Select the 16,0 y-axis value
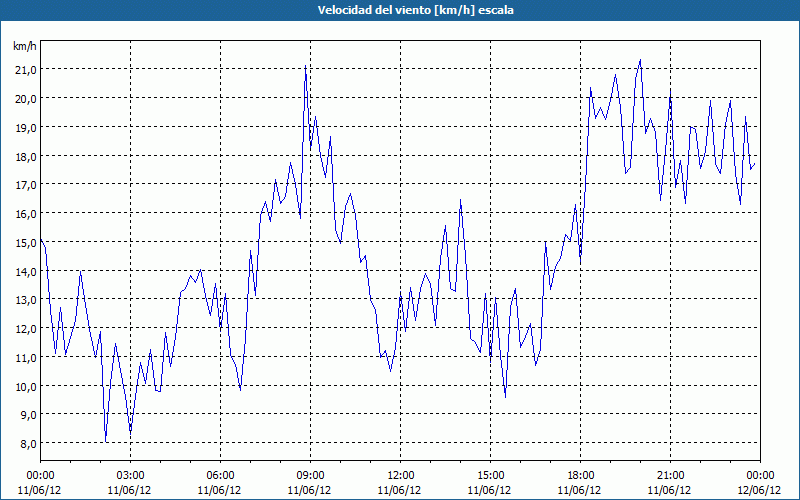800x500 pixels. pos(26,214)
